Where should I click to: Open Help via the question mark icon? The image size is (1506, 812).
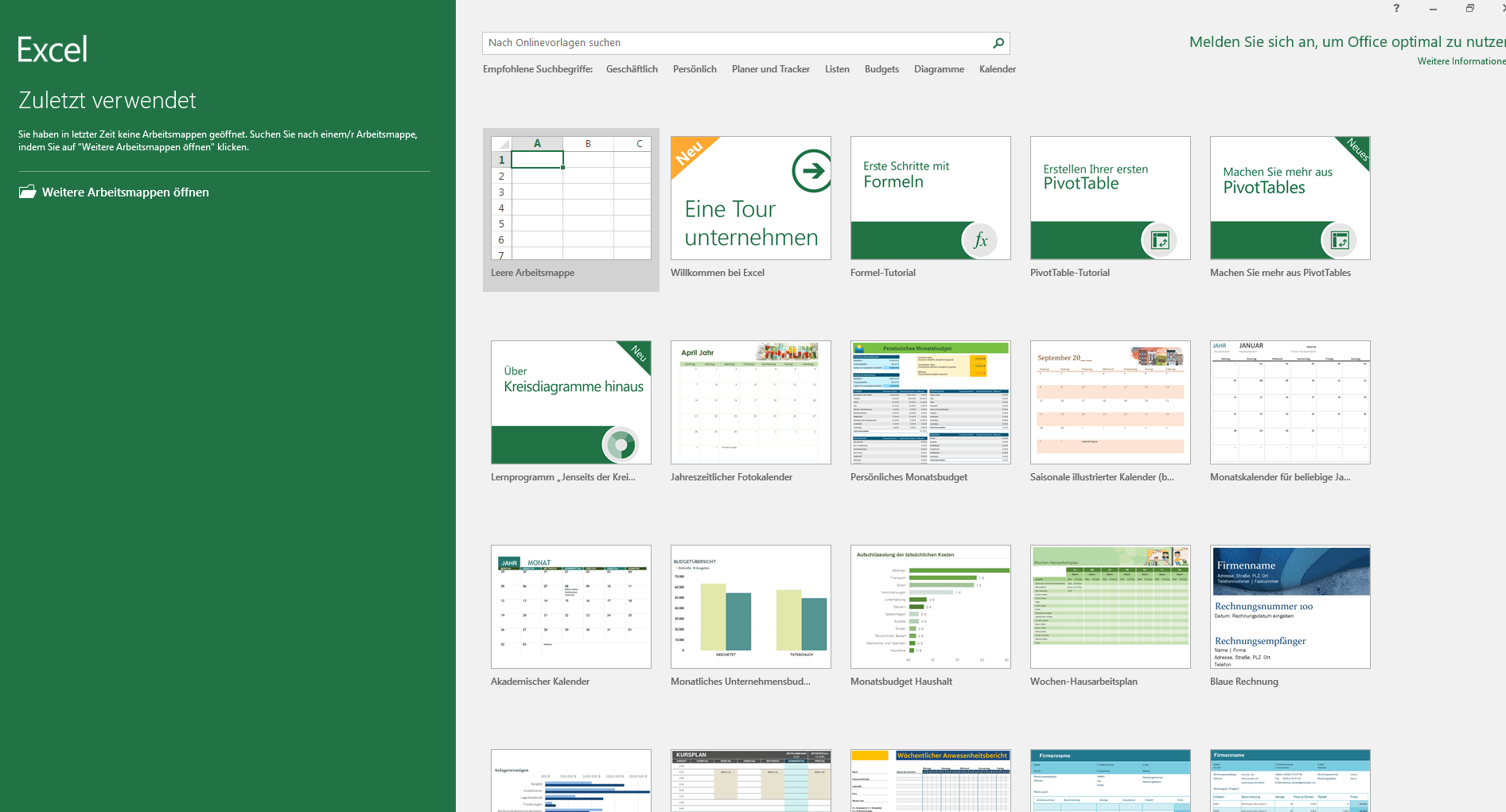click(1396, 9)
